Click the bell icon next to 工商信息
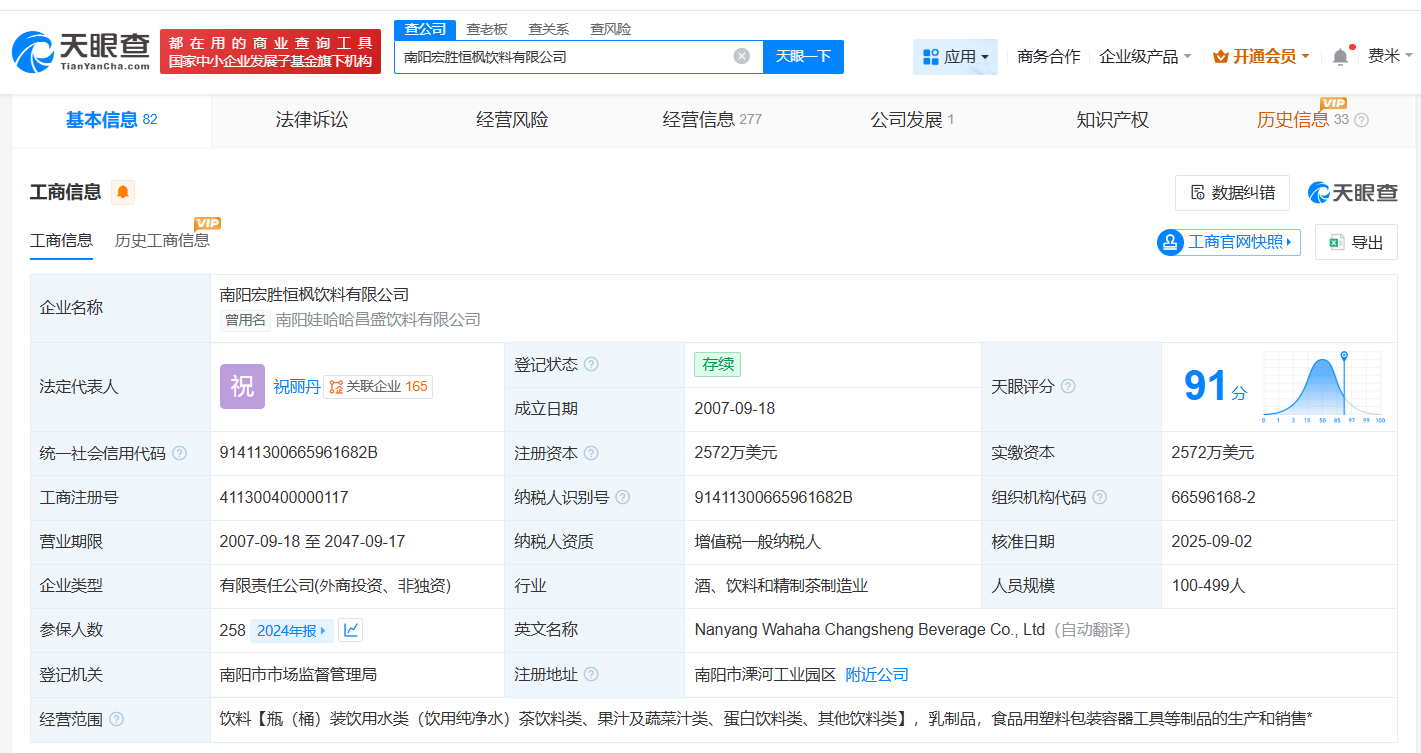 click(x=122, y=192)
